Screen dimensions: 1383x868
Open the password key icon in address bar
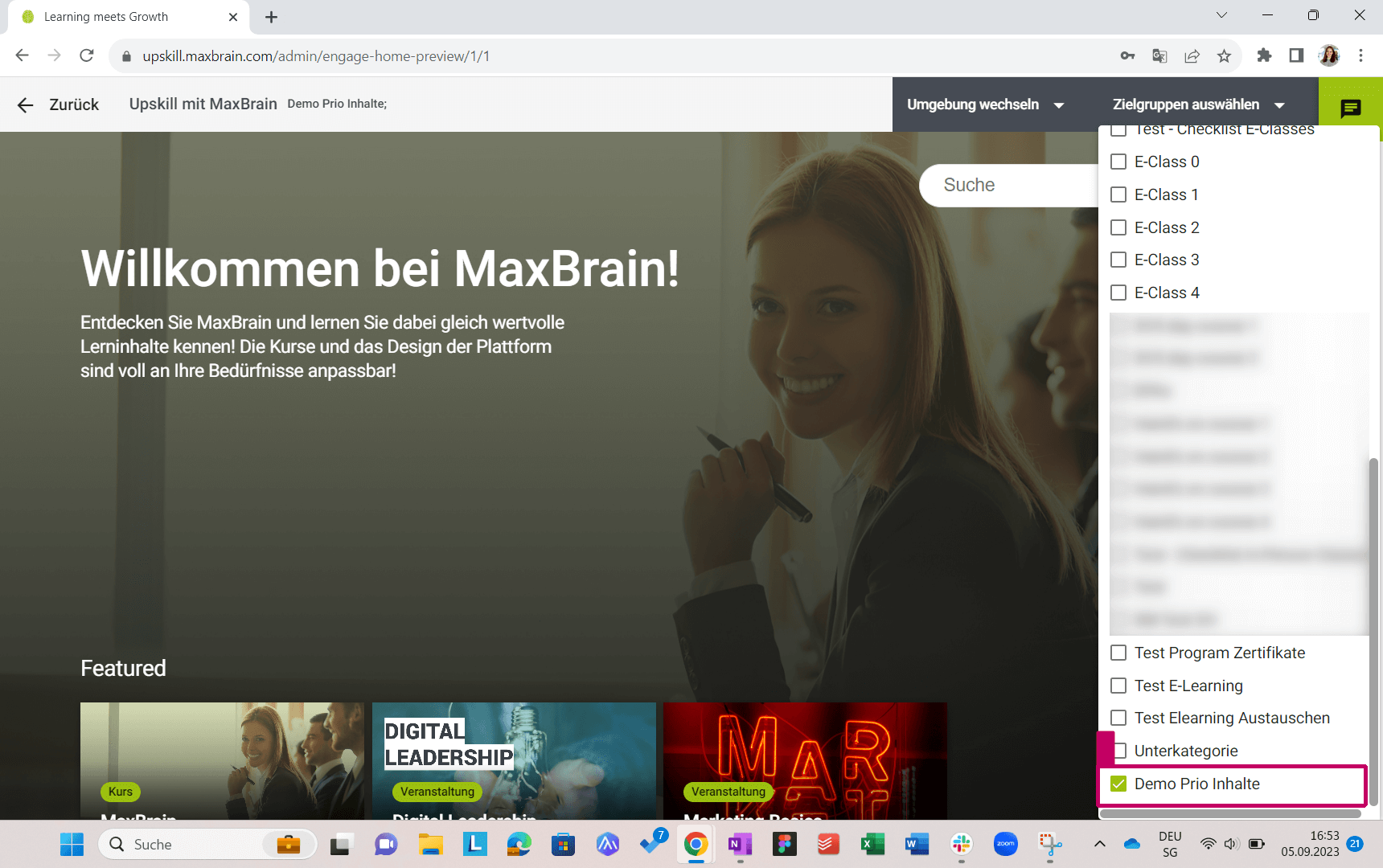[x=1127, y=55]
